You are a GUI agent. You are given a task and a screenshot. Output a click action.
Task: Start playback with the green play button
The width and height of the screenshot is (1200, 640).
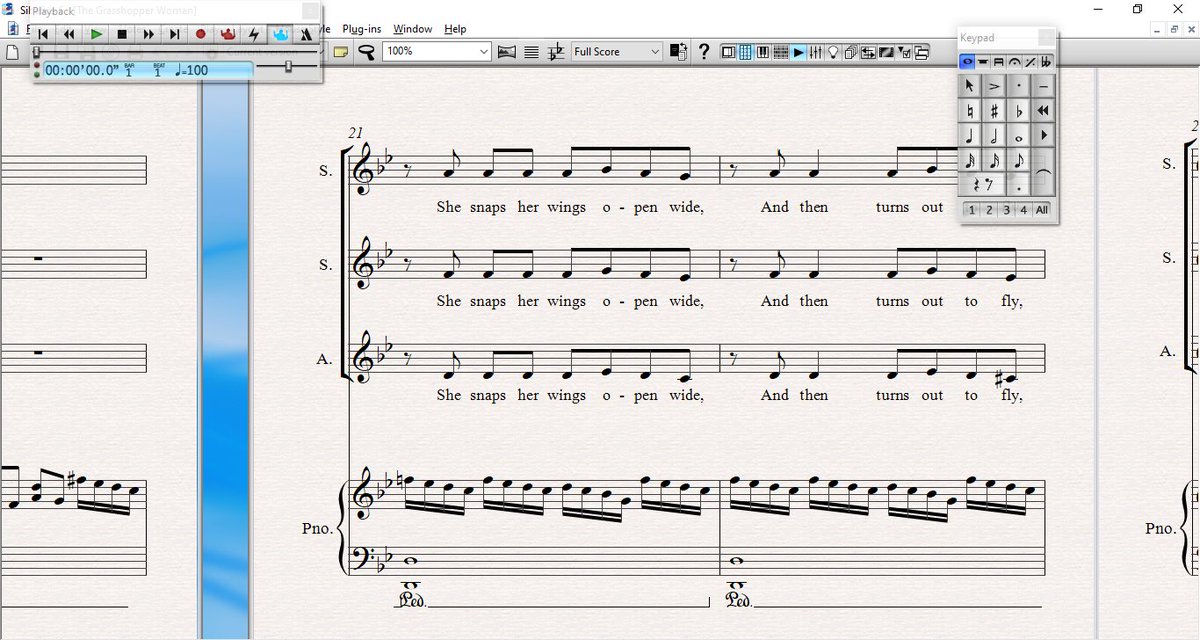pyautogui.click(x=96, y=33)
